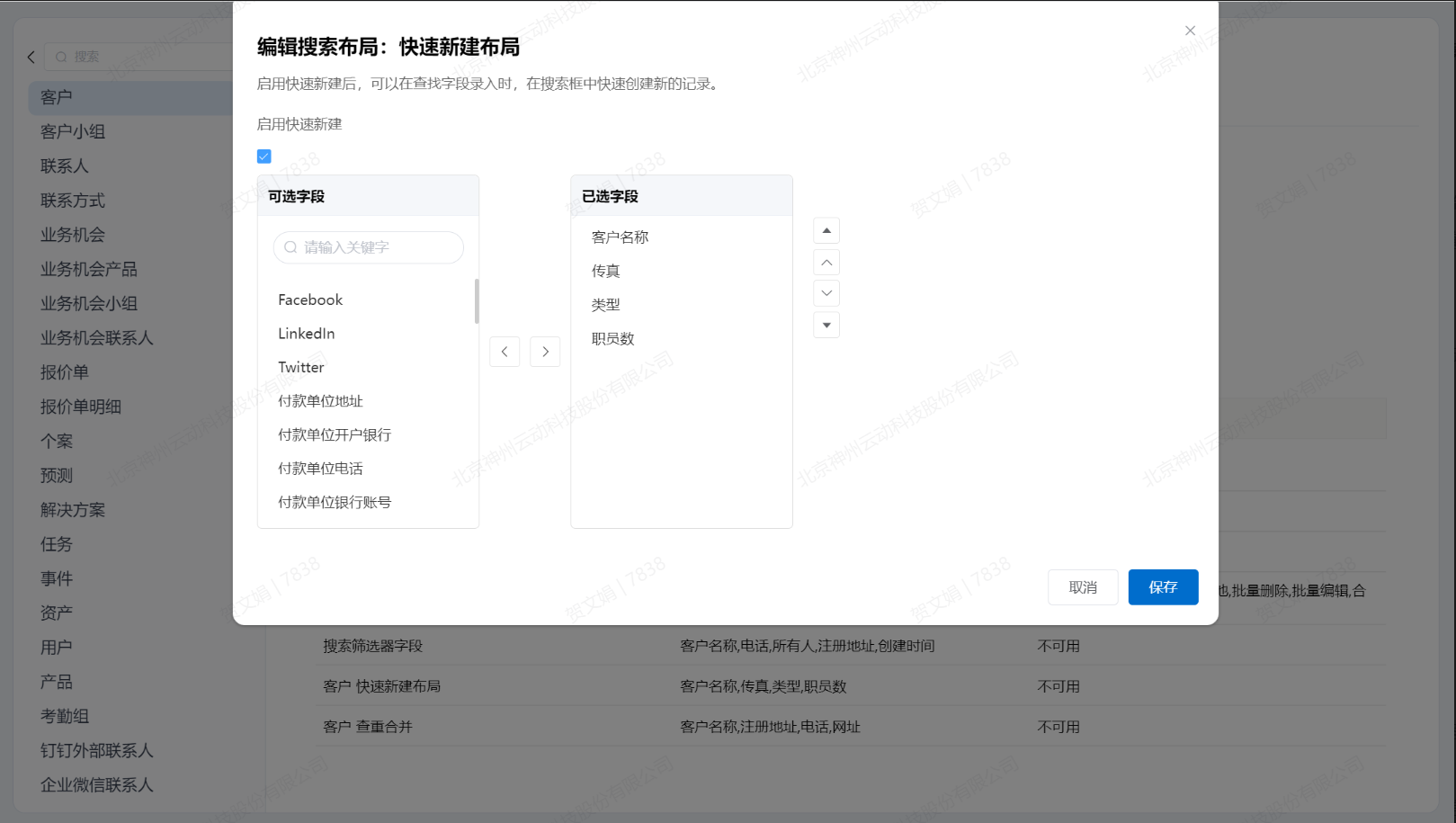Open 业务机会 in the sidebar
This screenshot has width=1456, height=823.
coord(73,235)
